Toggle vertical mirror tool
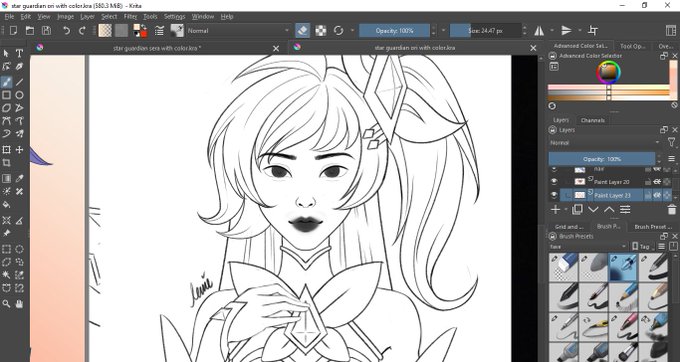This screenshot has height=362, width=680. 566,30
